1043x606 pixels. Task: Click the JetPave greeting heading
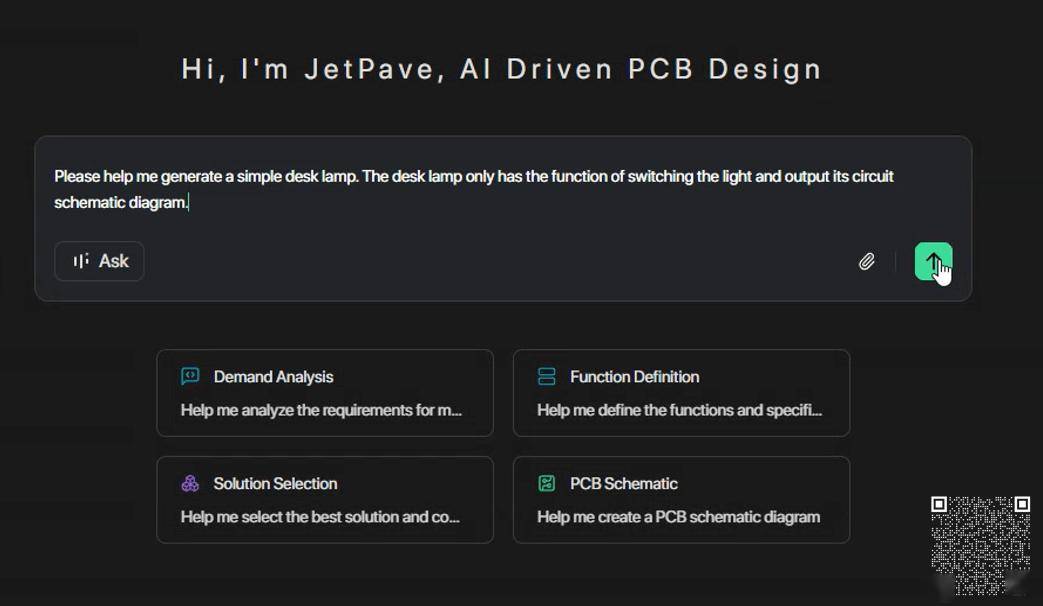click(x=502, y=69)
